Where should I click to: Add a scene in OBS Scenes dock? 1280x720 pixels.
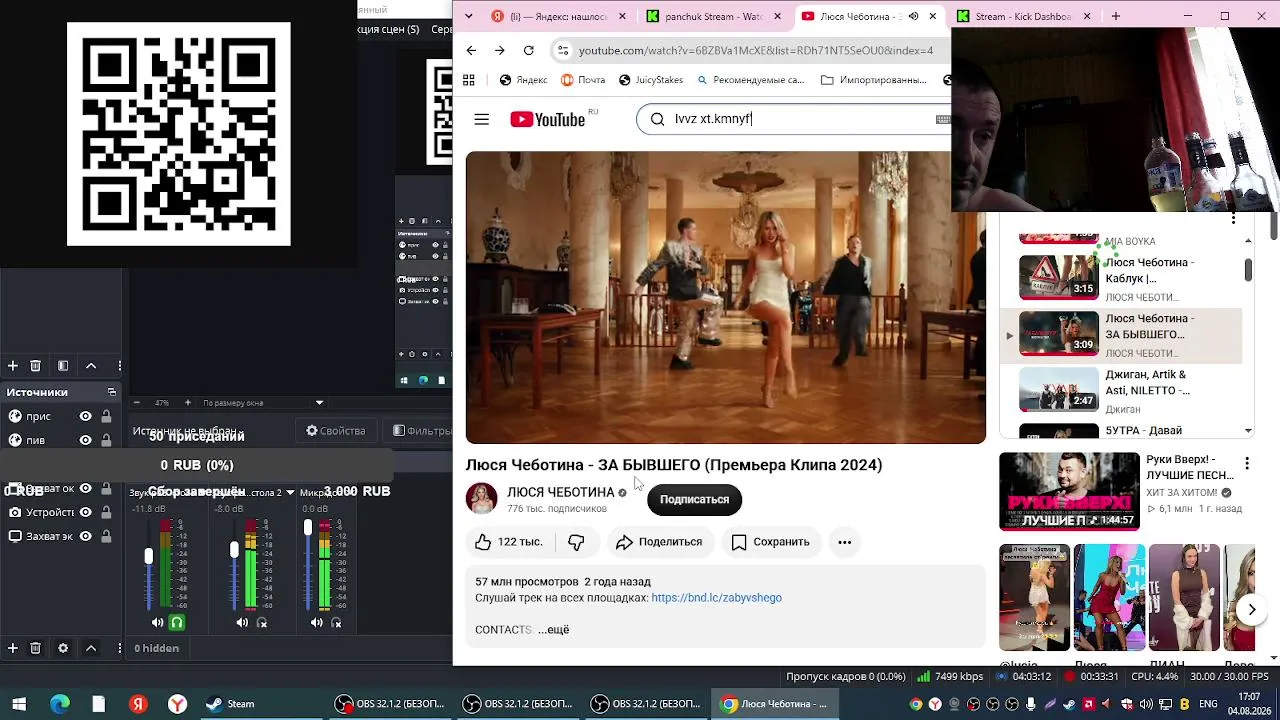click(13, 366)
